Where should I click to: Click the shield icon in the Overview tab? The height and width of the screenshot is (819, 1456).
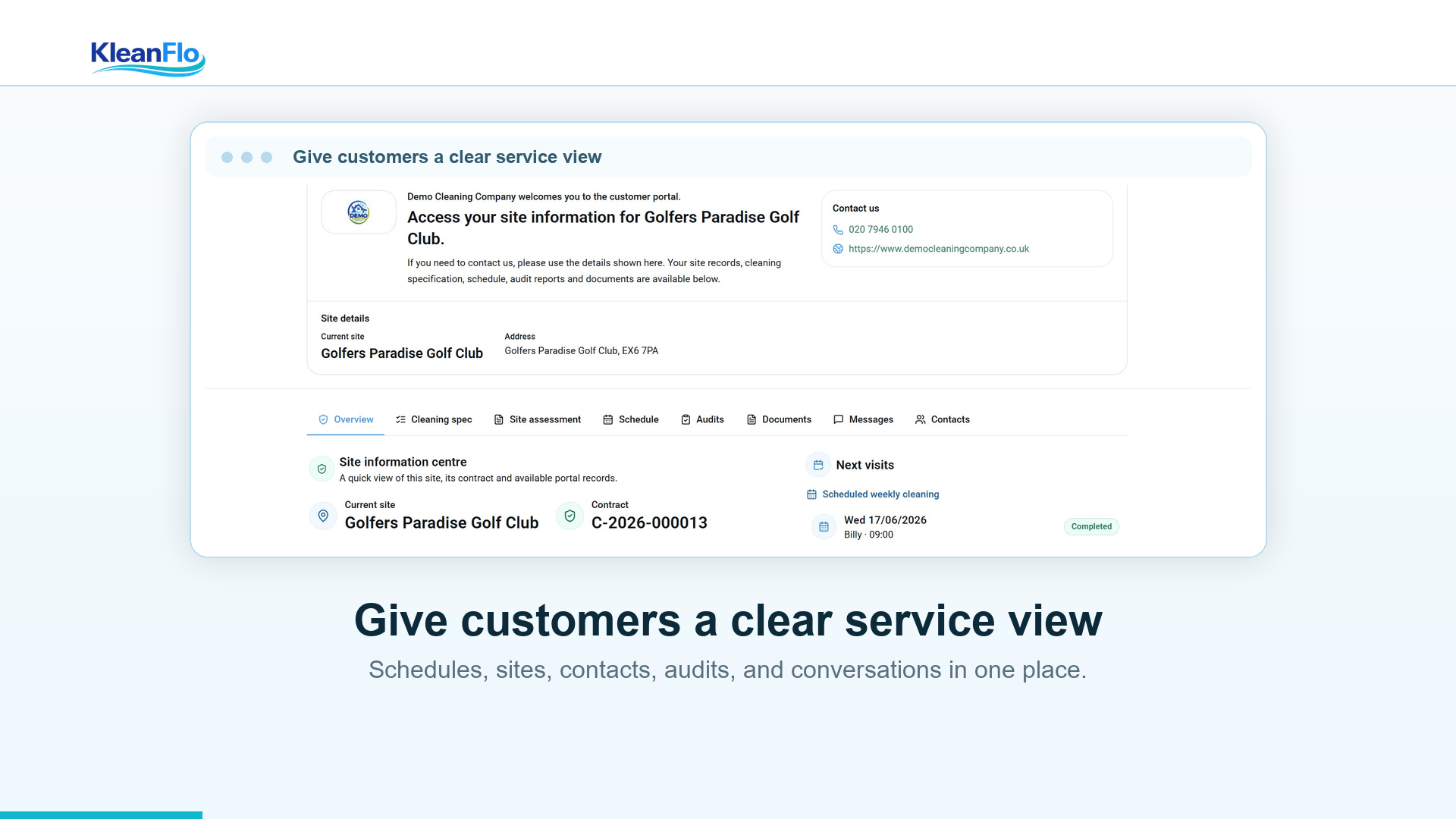tap(323, 419)
